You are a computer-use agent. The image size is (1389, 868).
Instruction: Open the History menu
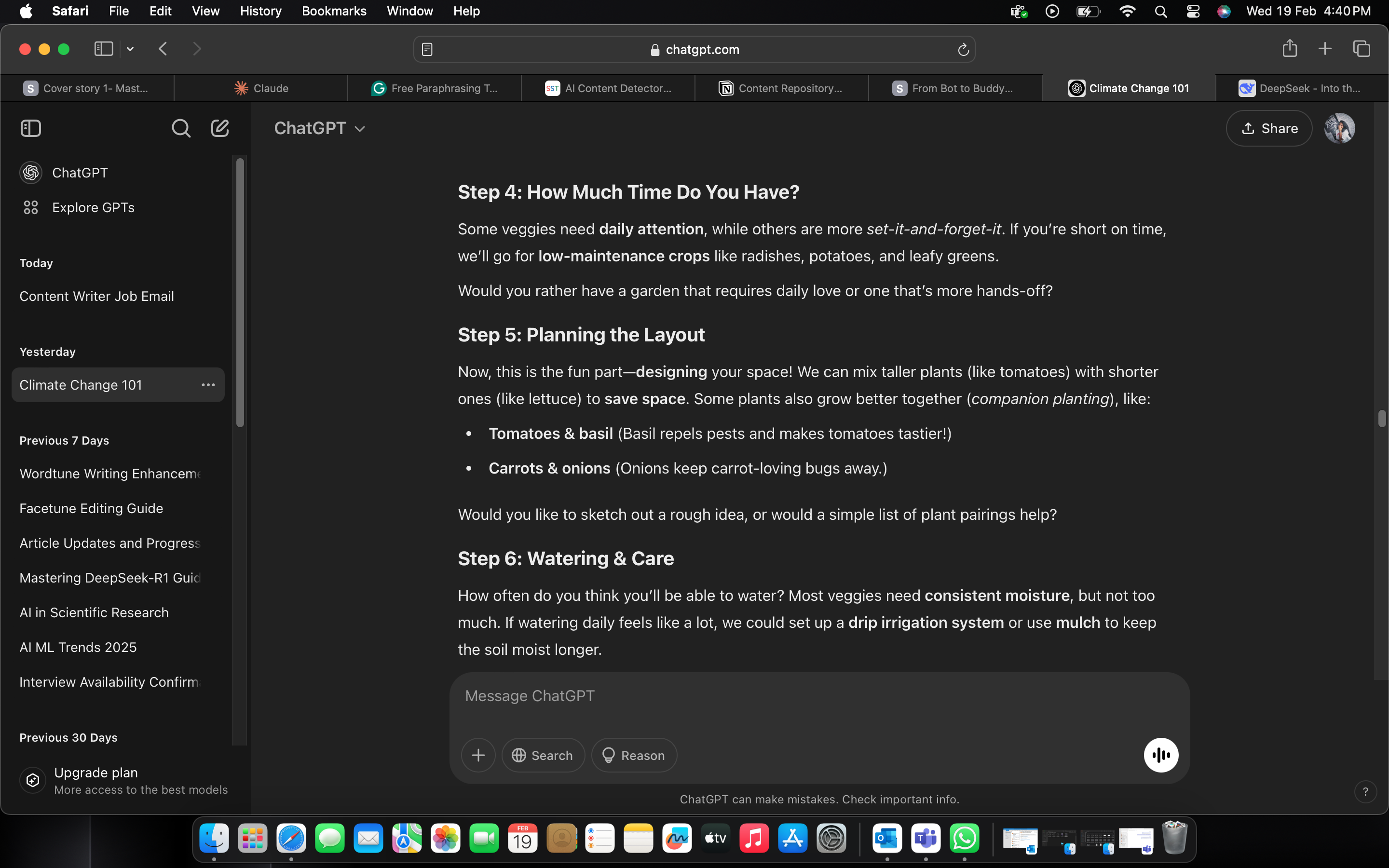click(260, 11)
